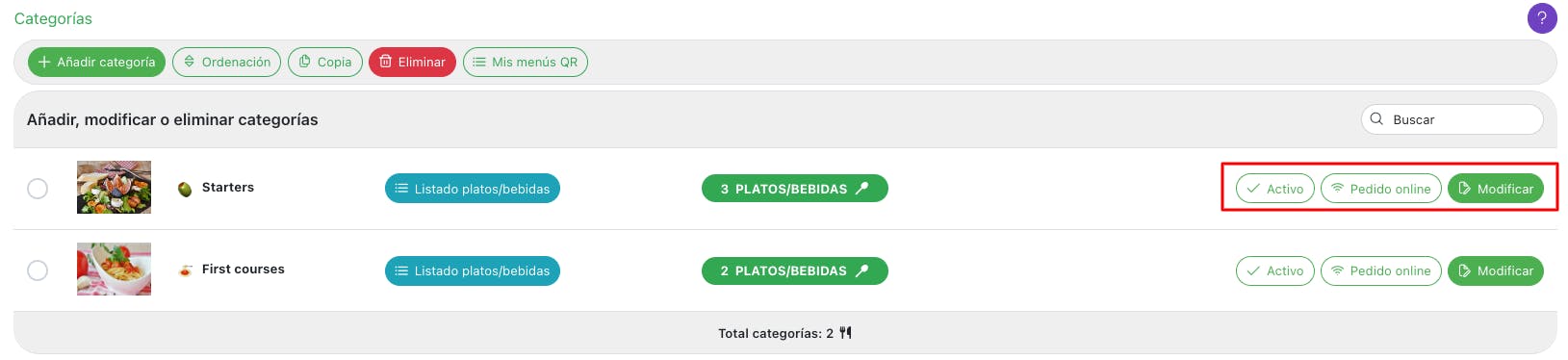The height and width of the screenshot is (360, 1568).
Task: Click the olive icon beside Starters
Action: pos(185,189)
